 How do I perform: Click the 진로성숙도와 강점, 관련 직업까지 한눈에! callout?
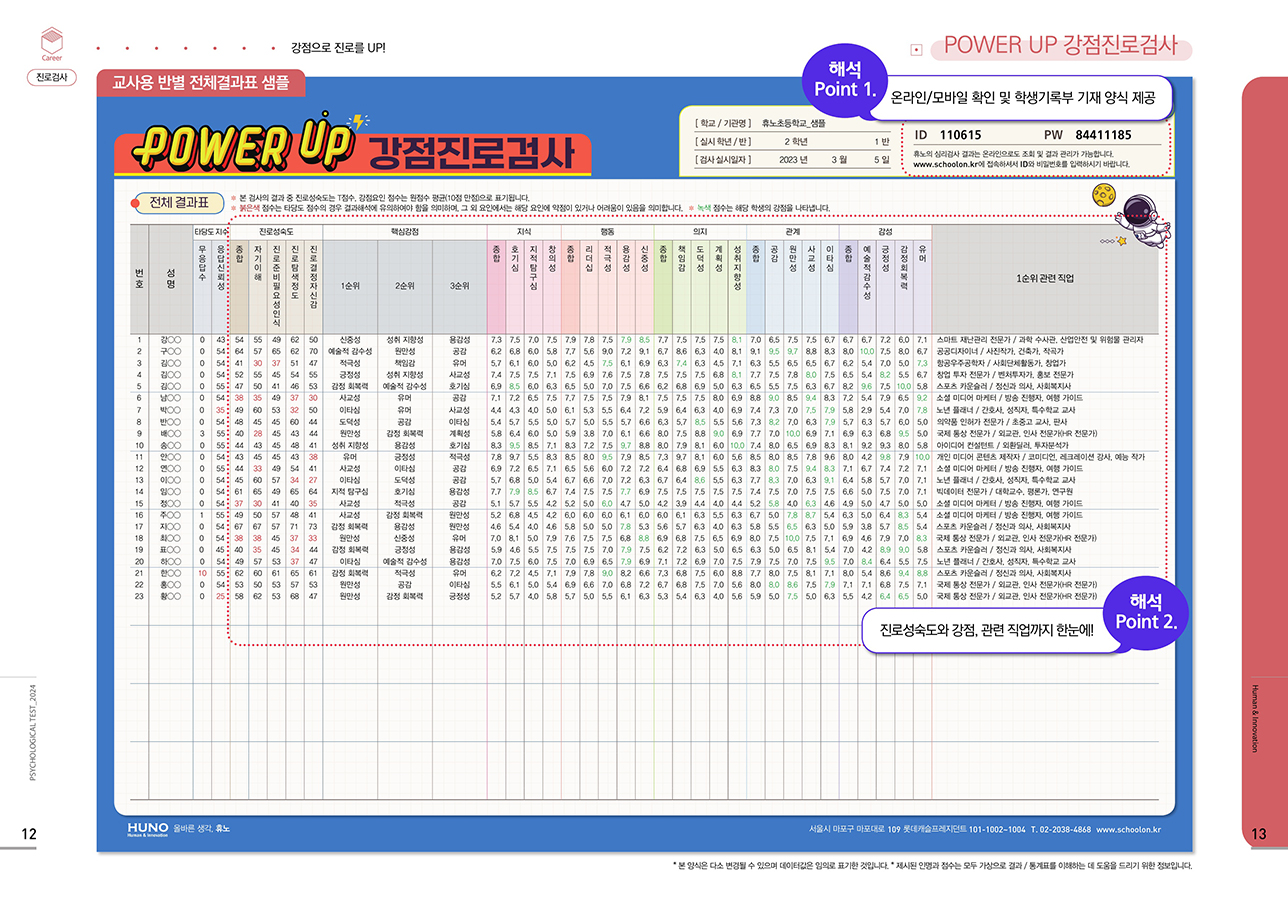pos(986,631)
